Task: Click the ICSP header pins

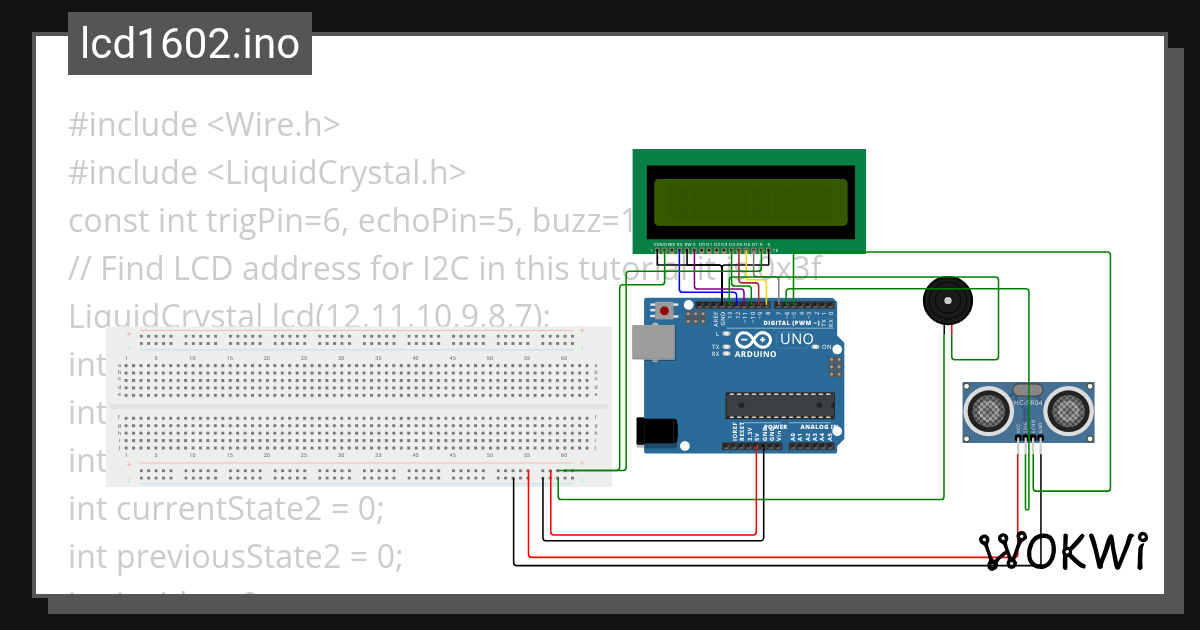Action: click(835, 366)
